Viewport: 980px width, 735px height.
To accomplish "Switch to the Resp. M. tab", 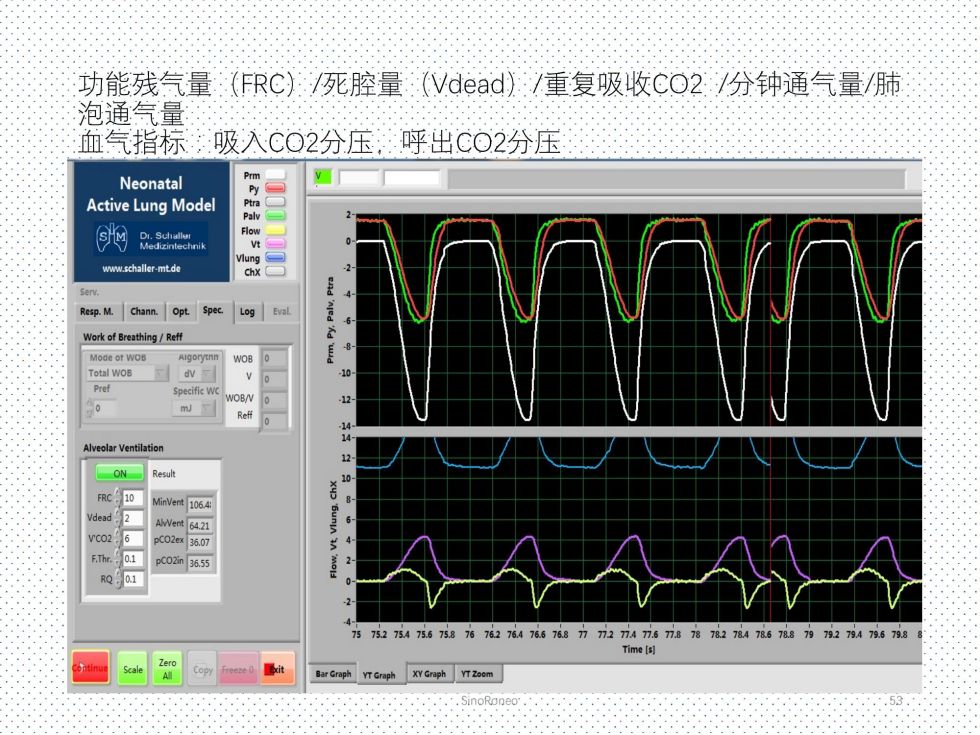I will point(97,312).
